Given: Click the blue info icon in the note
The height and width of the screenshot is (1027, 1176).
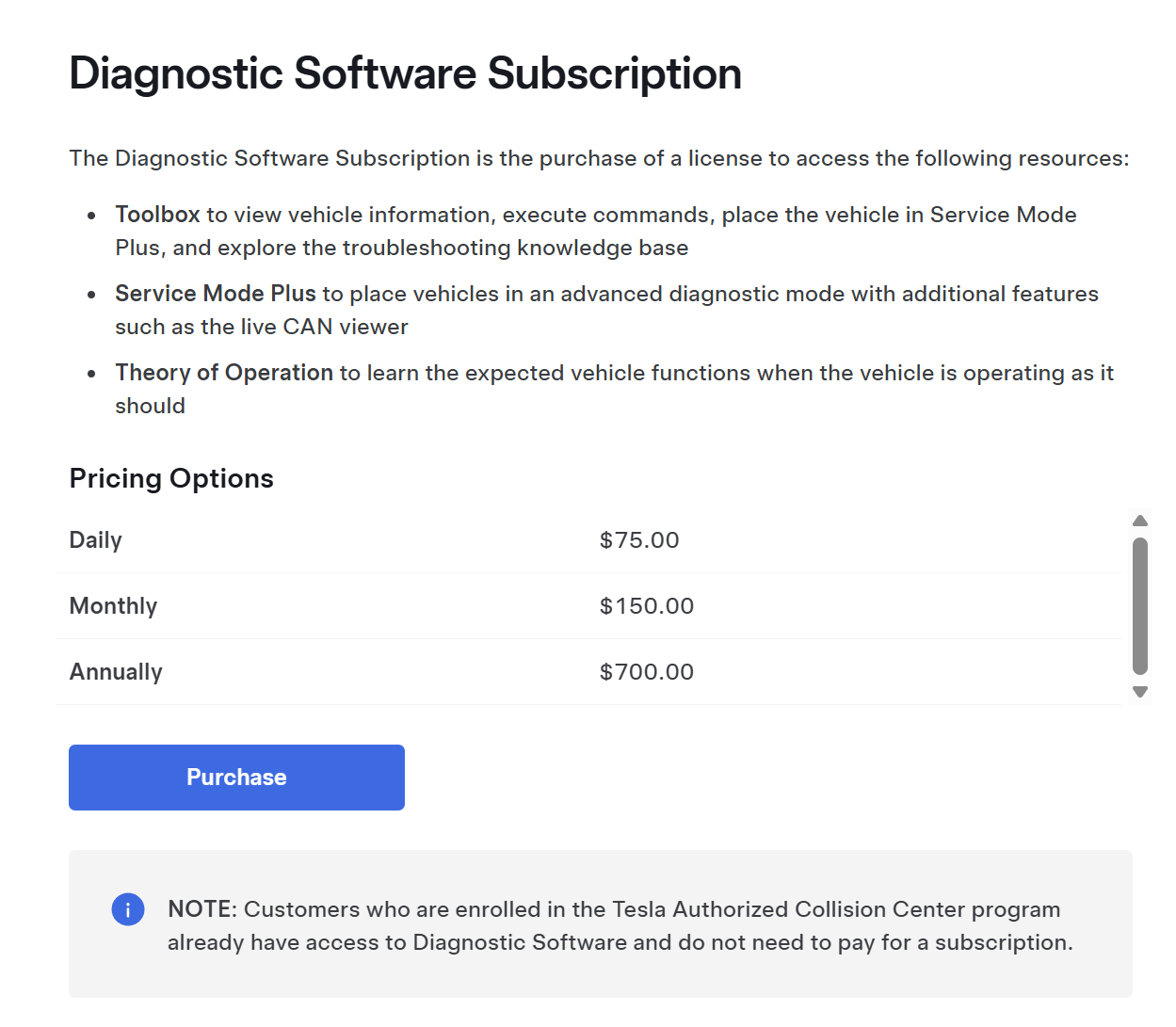Looking at the screenshot, I should tap(128, 909).
